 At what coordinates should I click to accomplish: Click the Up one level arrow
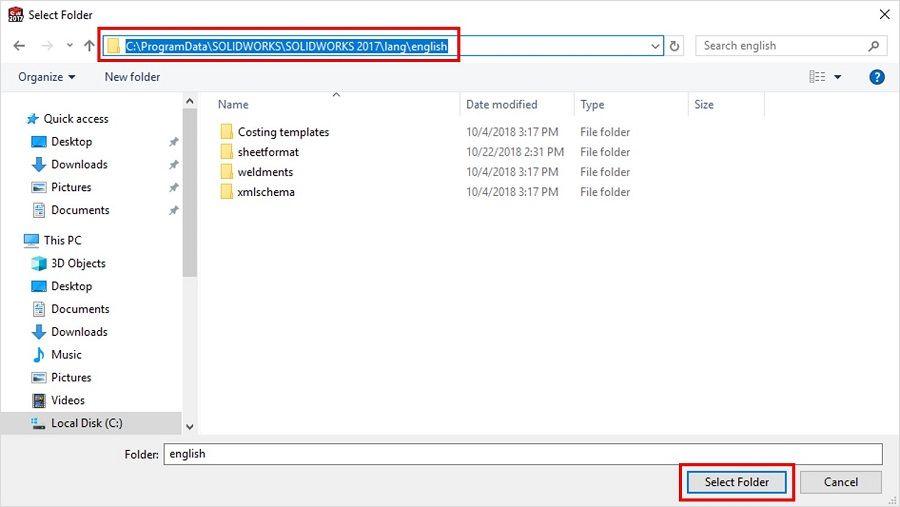tap(89, 46)
